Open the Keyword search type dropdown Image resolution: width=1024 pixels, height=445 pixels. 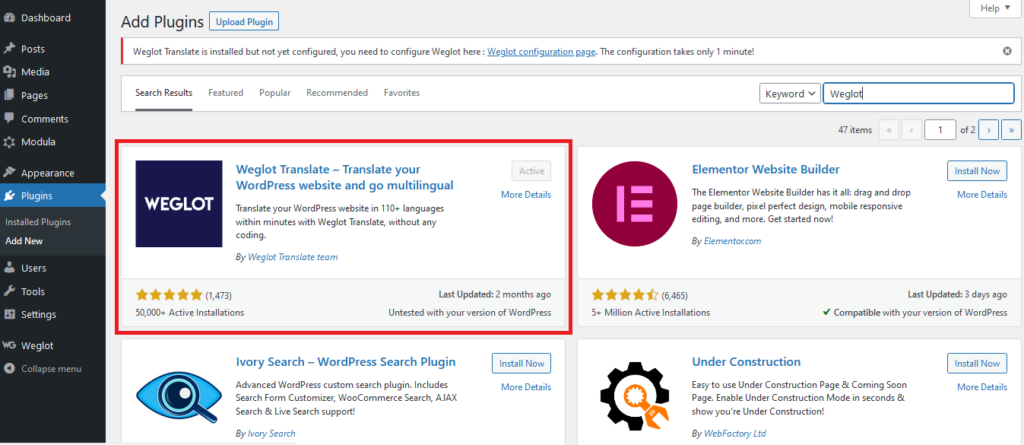789,93
